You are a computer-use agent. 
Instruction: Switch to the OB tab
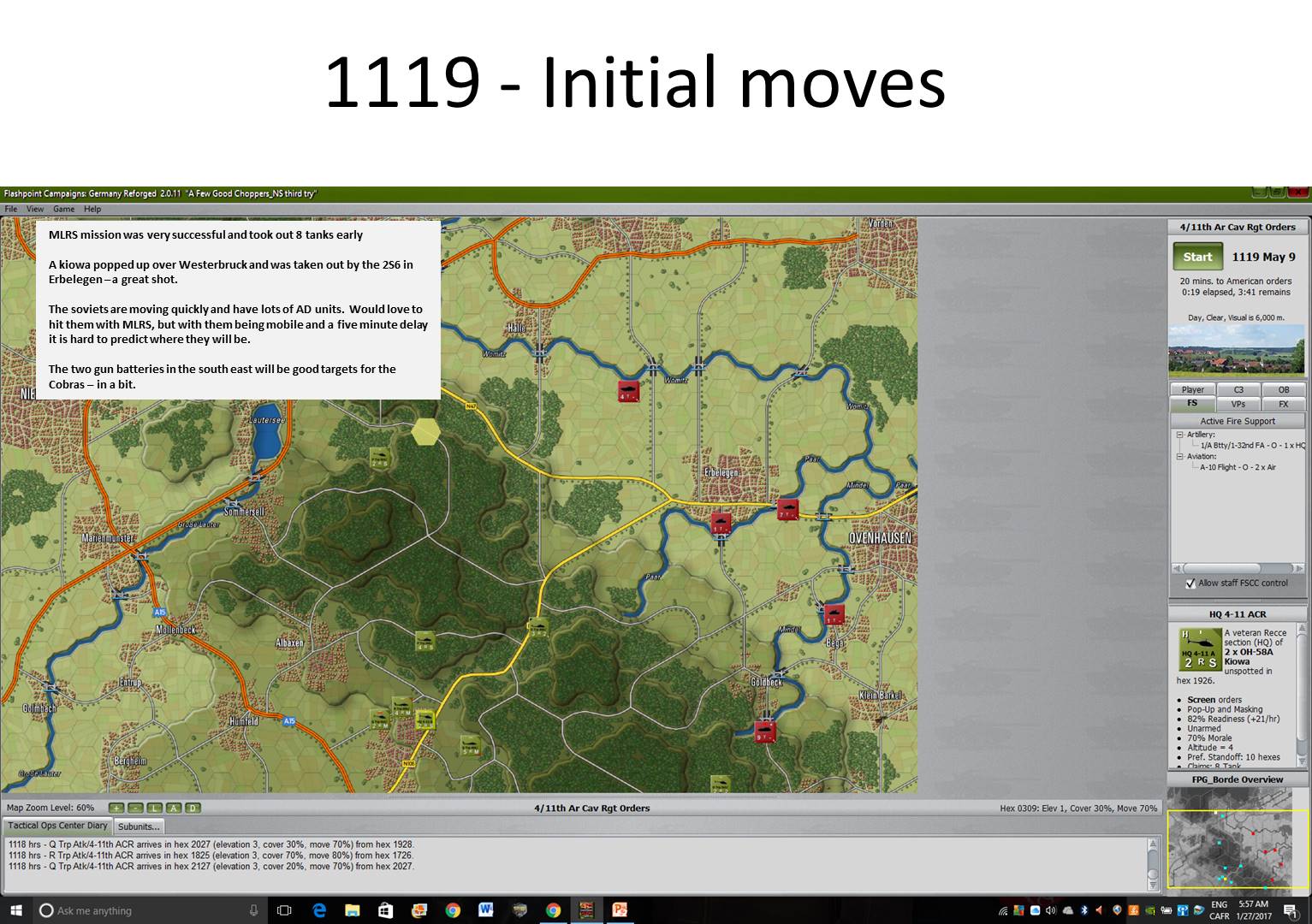click(x=1283, y=389)
